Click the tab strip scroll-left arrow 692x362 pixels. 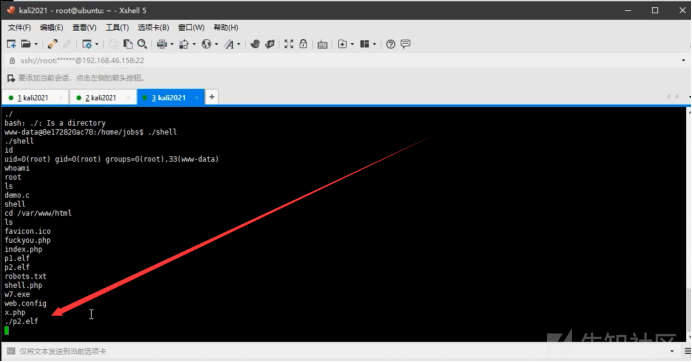[x=669, y=96]
